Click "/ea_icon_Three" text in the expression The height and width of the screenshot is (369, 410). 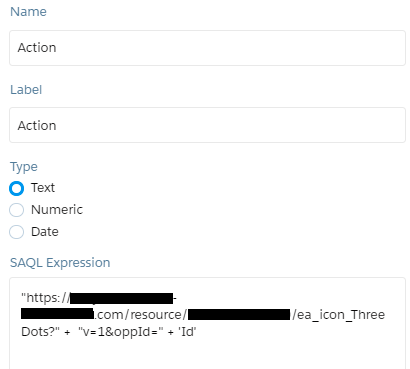(338, 315)
